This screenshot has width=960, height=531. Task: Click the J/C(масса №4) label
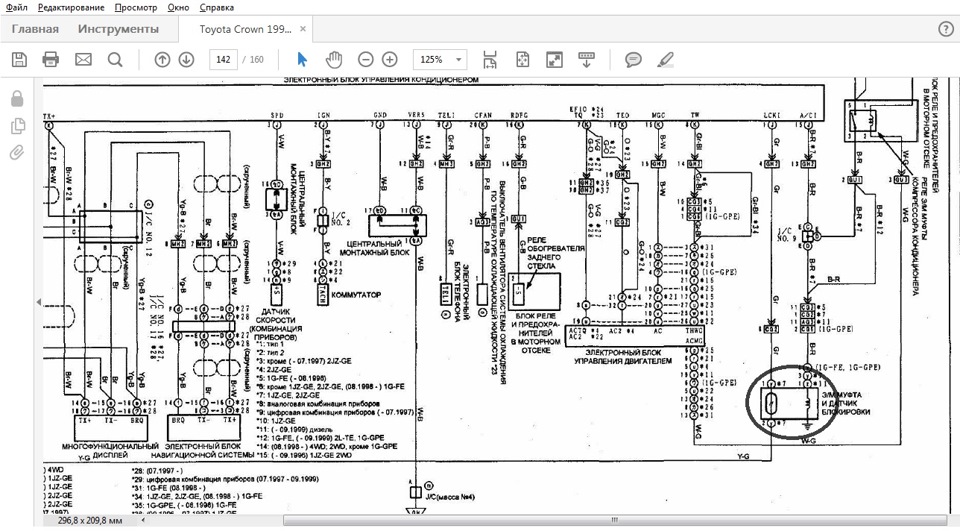click(x=450, y=497)
